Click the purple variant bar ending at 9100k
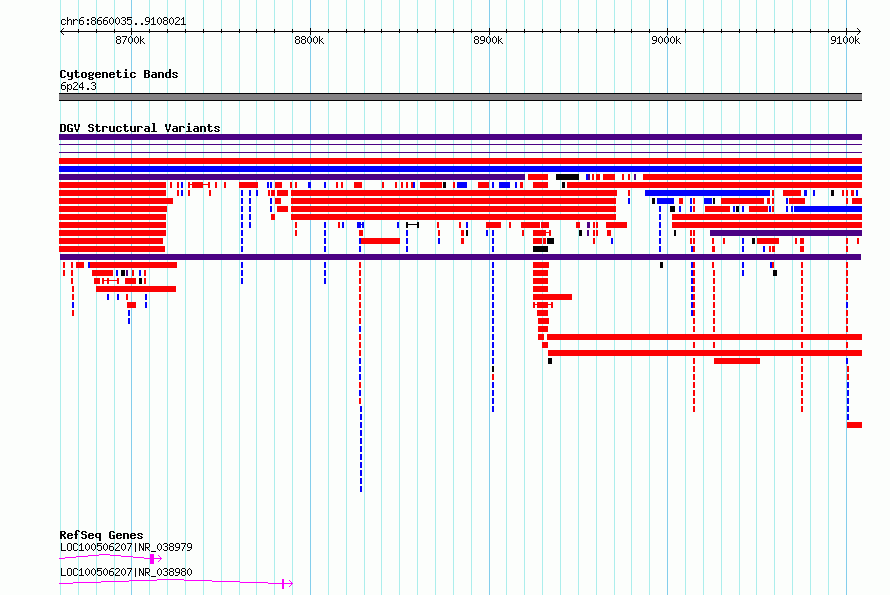Image resolution: width=890 pixels, height=595 pixels. (786, 233)
